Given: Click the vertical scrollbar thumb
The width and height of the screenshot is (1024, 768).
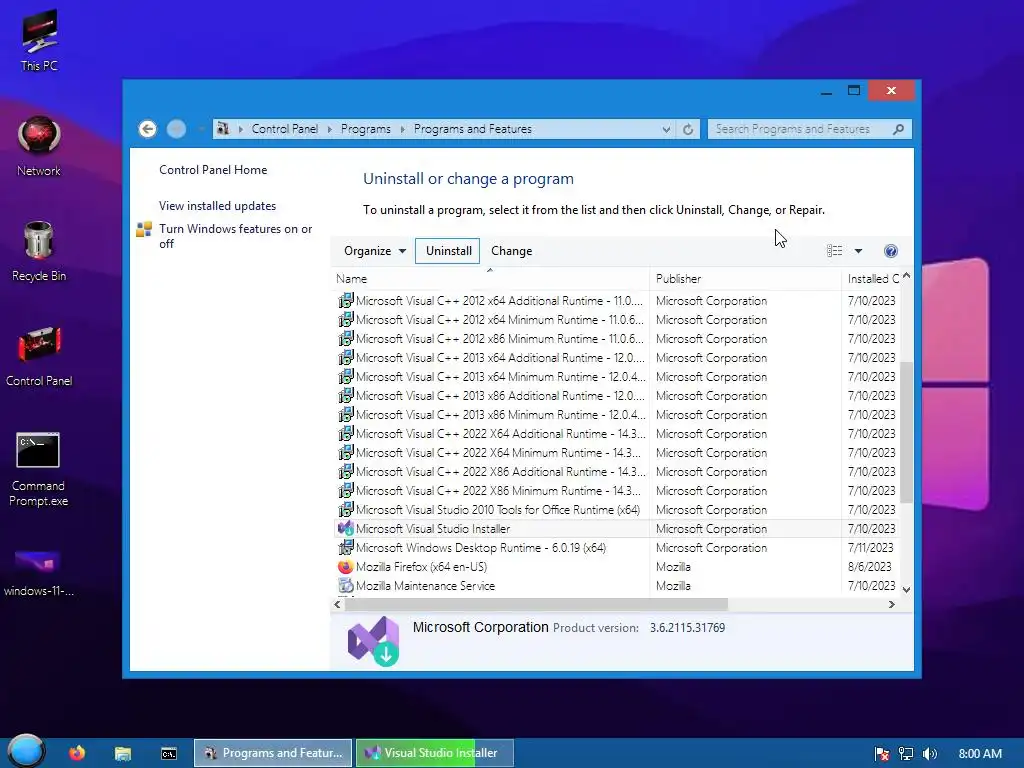Looking at the screenshot, I should (906, 432).
